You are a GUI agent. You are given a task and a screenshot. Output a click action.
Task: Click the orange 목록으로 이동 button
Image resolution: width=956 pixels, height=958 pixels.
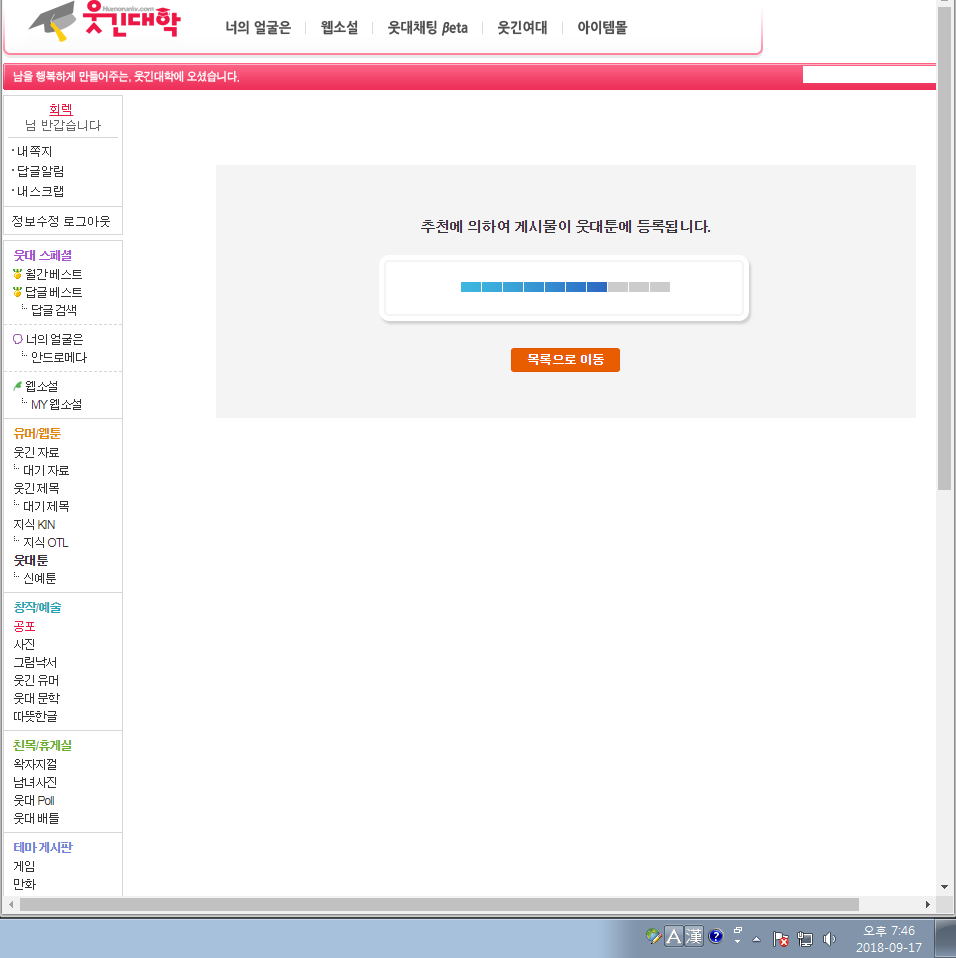coord(565,359)
